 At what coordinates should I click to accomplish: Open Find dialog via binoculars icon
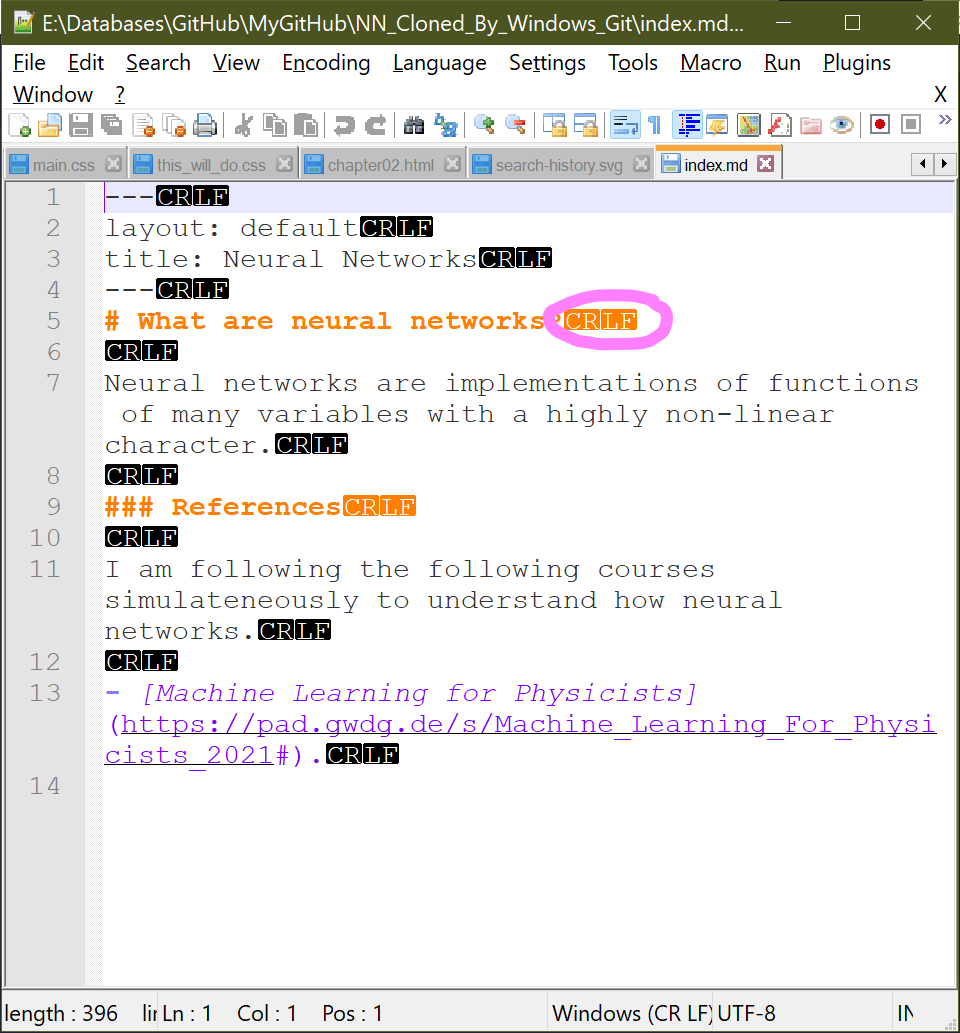(x=414, y=125)
